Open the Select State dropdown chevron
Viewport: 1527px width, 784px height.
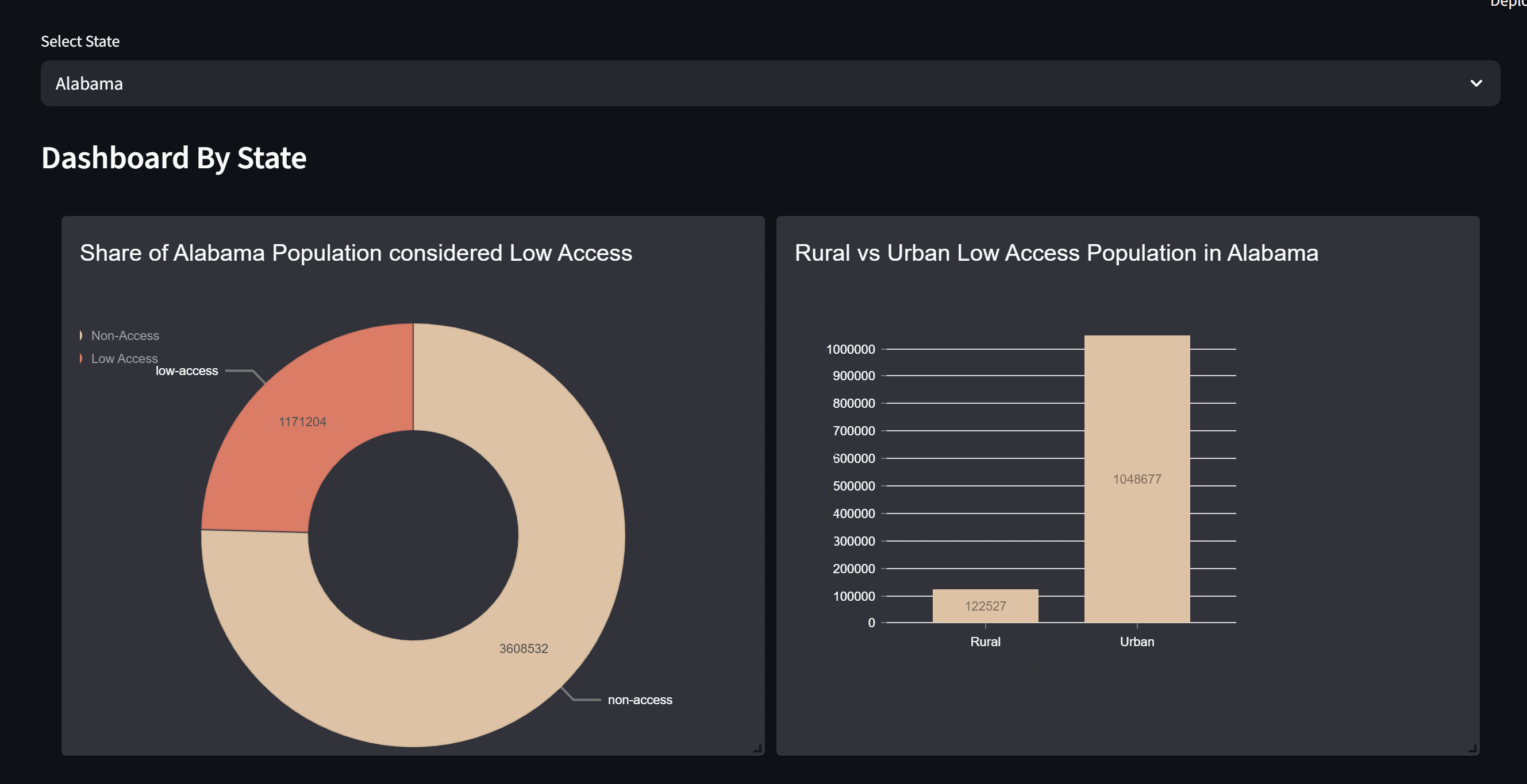click(1475, 83)
